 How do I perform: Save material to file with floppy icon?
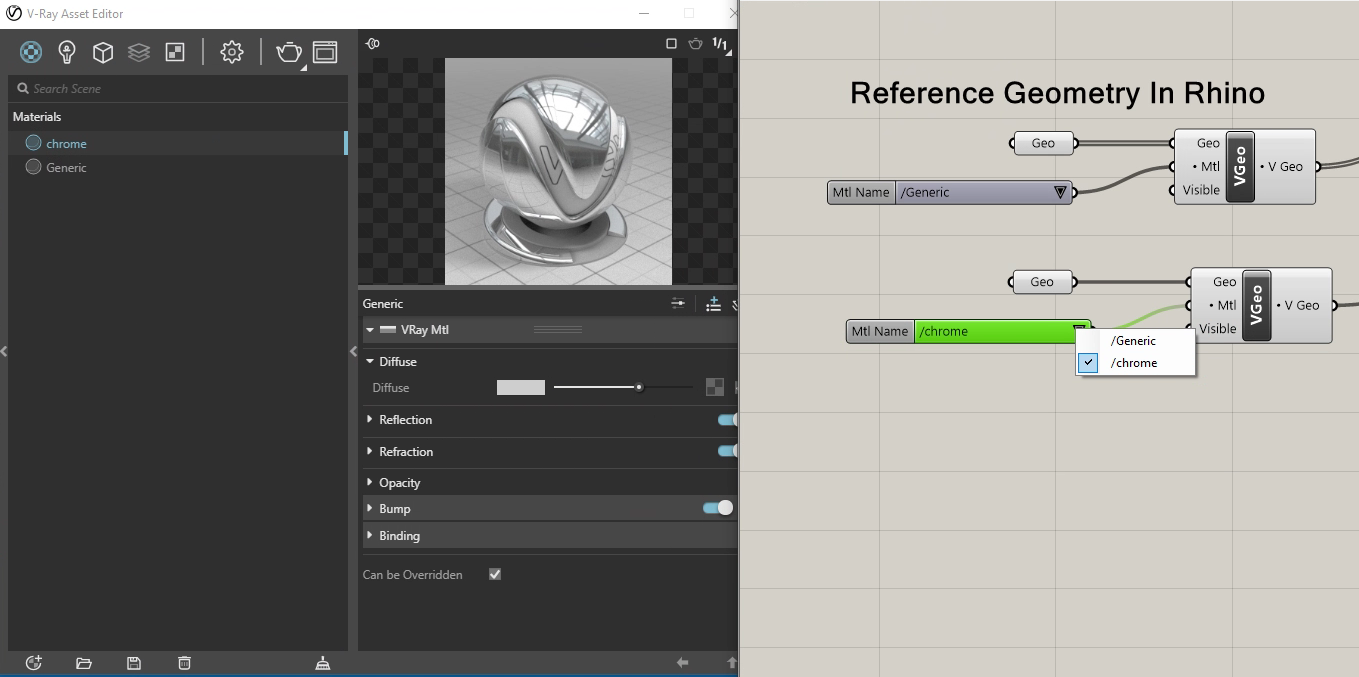pos(134,662)
